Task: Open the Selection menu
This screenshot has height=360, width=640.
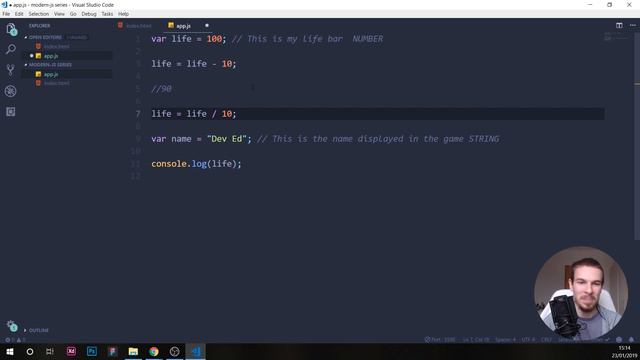Action: [x=39, y=14]
